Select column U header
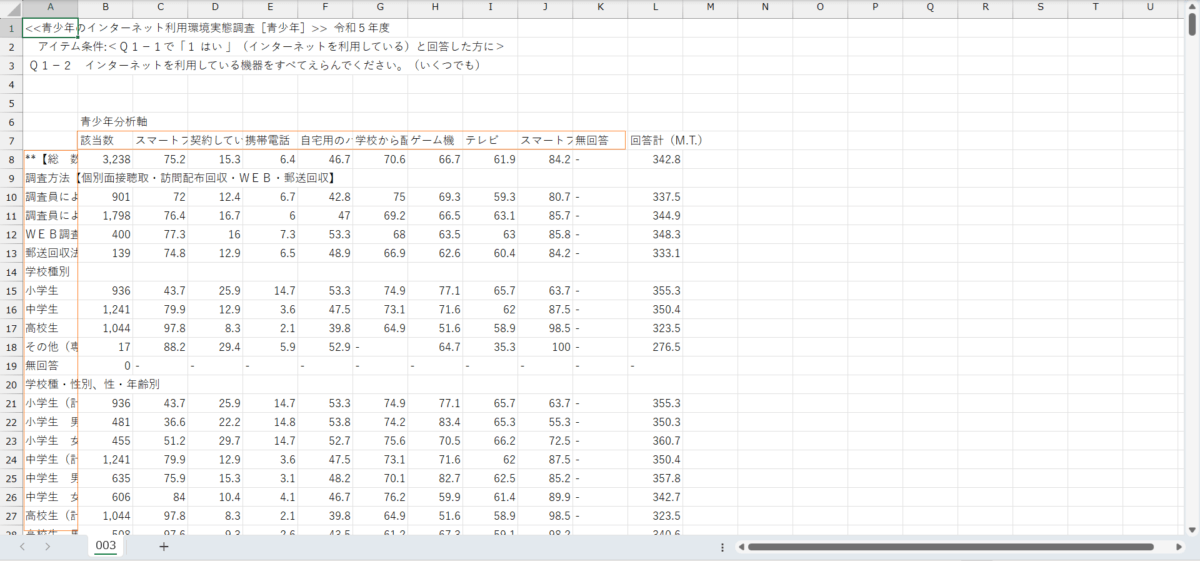The width and height of the screenshot is (1200, 561). [x=1150, y=8]
